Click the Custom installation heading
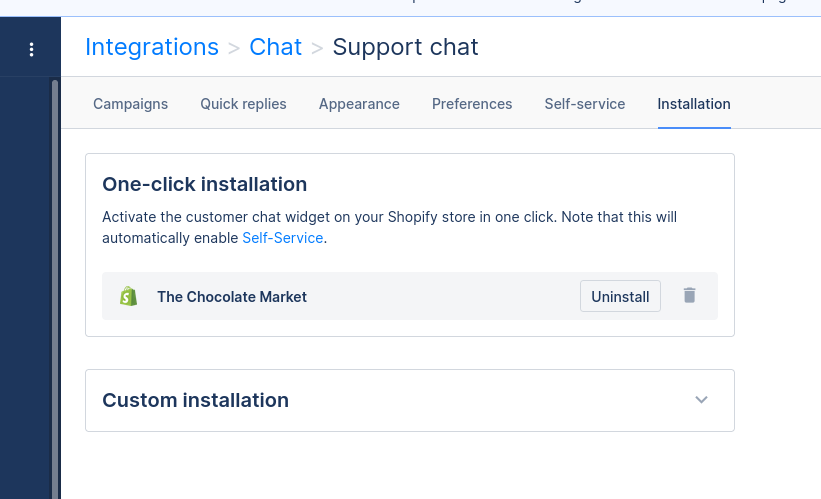821x499 pixels. (x=196, y=400)
